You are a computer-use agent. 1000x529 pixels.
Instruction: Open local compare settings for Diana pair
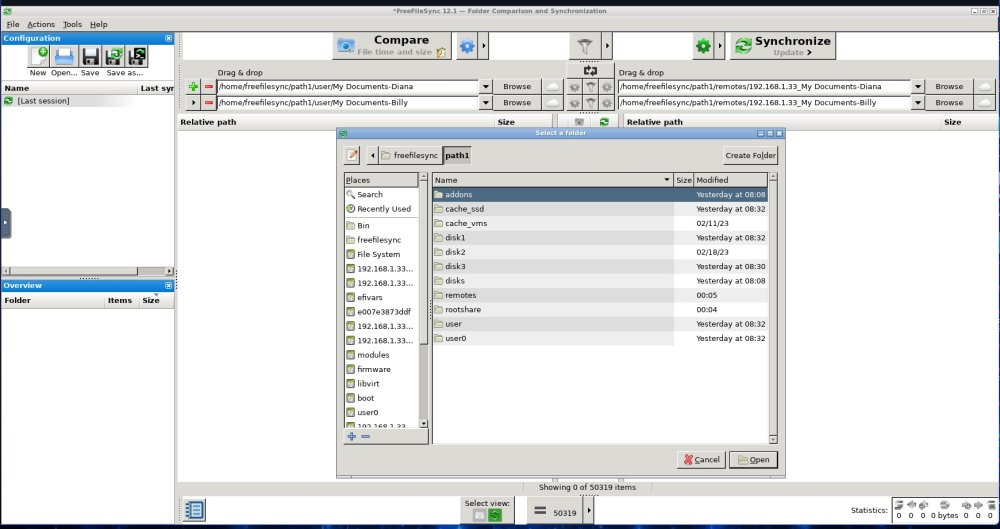pos(575,87)
